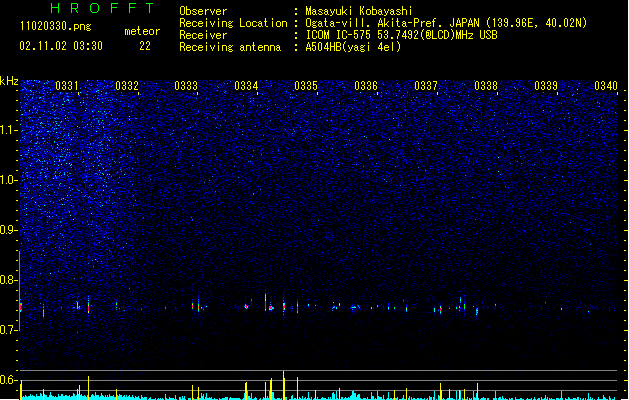Image resolution: width=629 pixels, height=400 pixels.
Task: Click the date 02.11.02 03:30
Action: tap(61, 46)
